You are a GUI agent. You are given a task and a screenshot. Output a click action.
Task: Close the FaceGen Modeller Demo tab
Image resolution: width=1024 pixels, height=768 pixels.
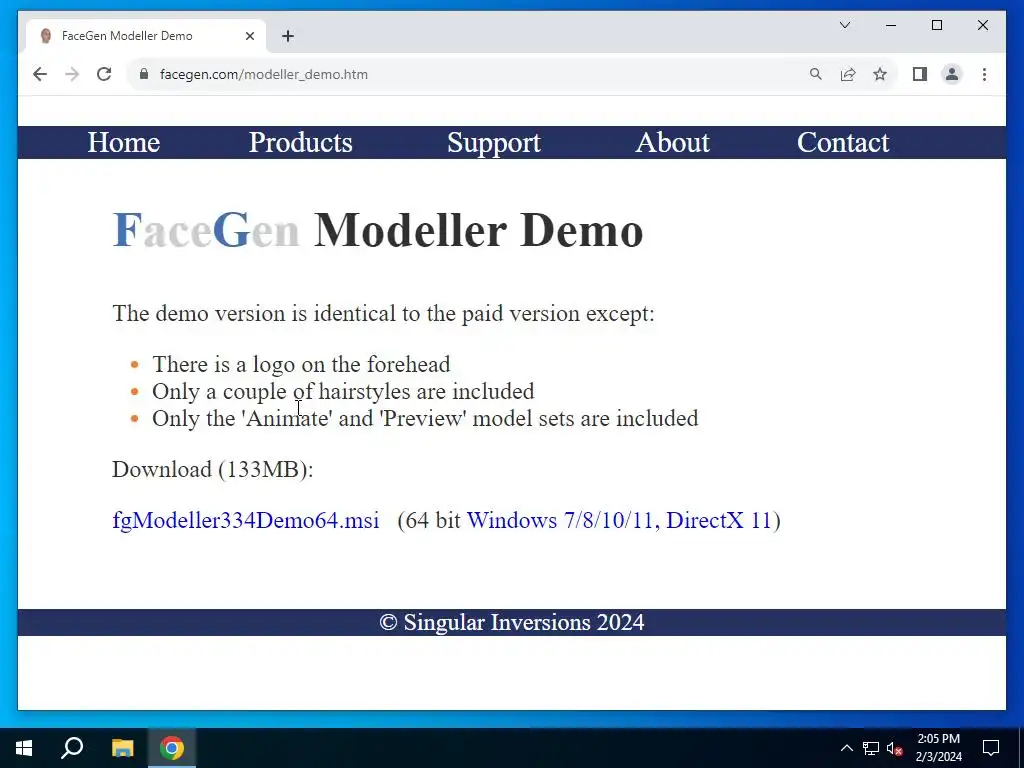(x=249, y=36)
